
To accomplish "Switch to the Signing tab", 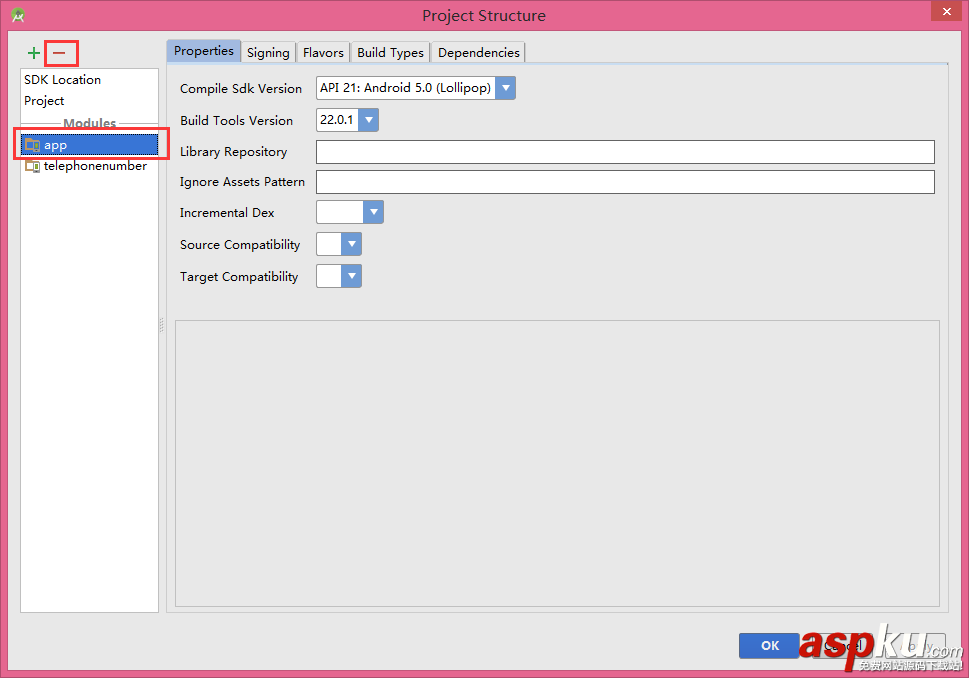I will click(267, 51).
